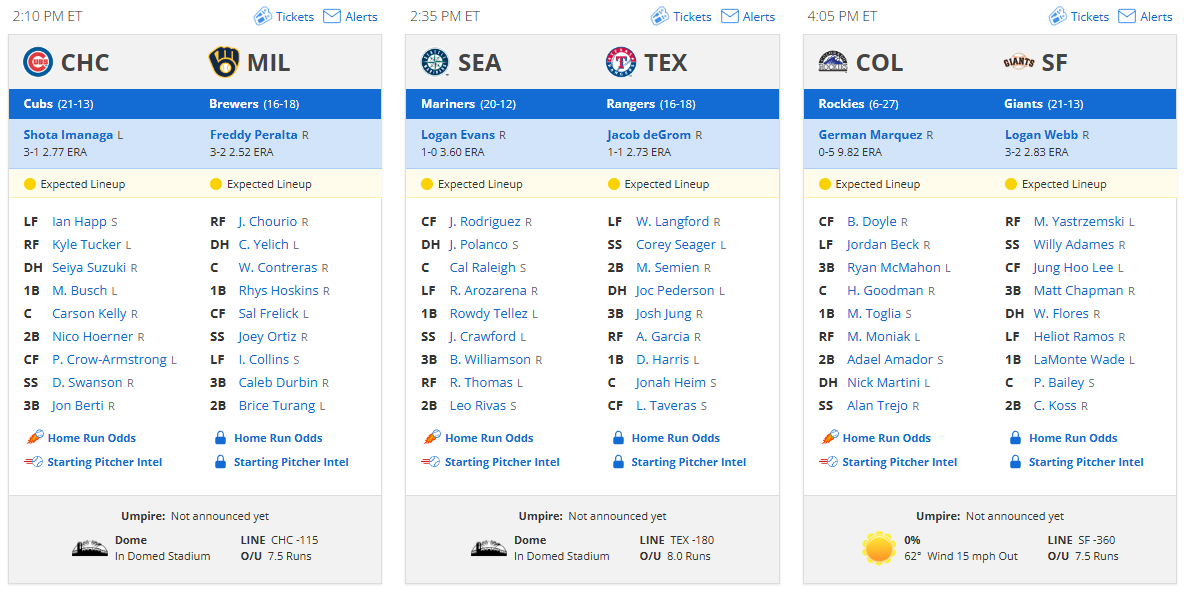Open pitcher Shota Imanaga's profile
Image resolution: width=1184 pixels, height=593 pixels.
68,135
